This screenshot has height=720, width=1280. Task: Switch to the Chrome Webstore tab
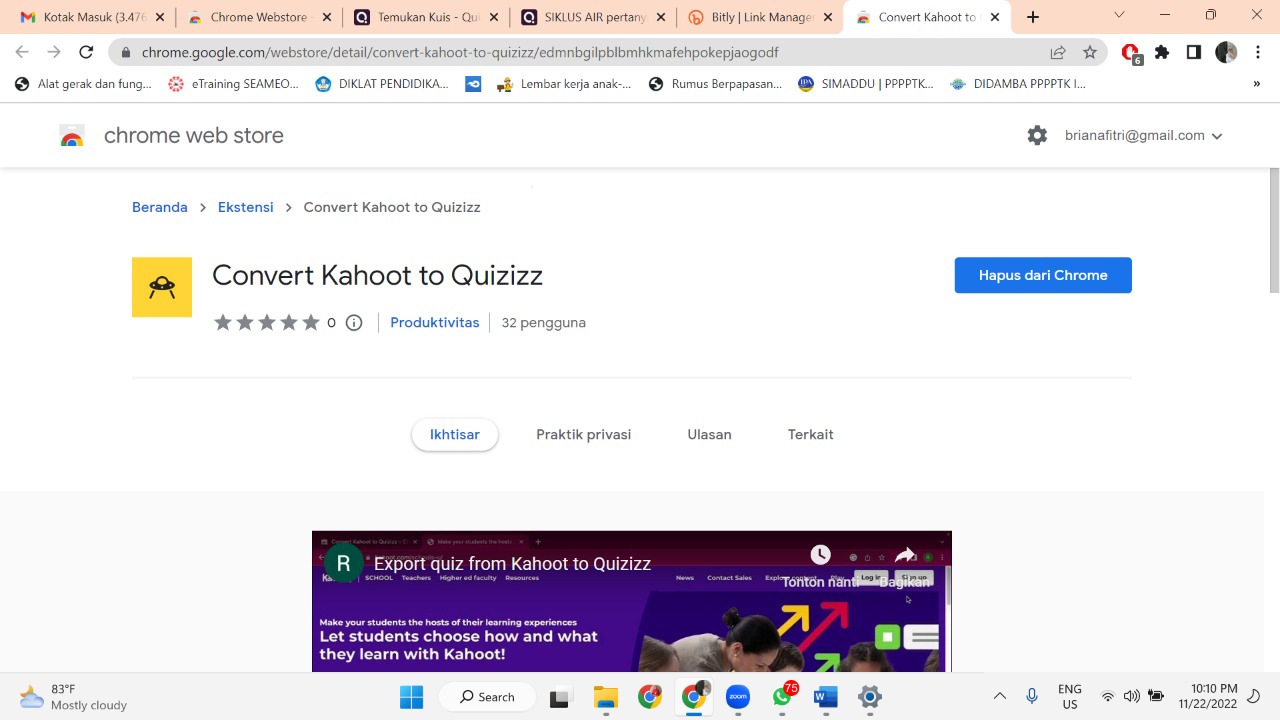258,17
